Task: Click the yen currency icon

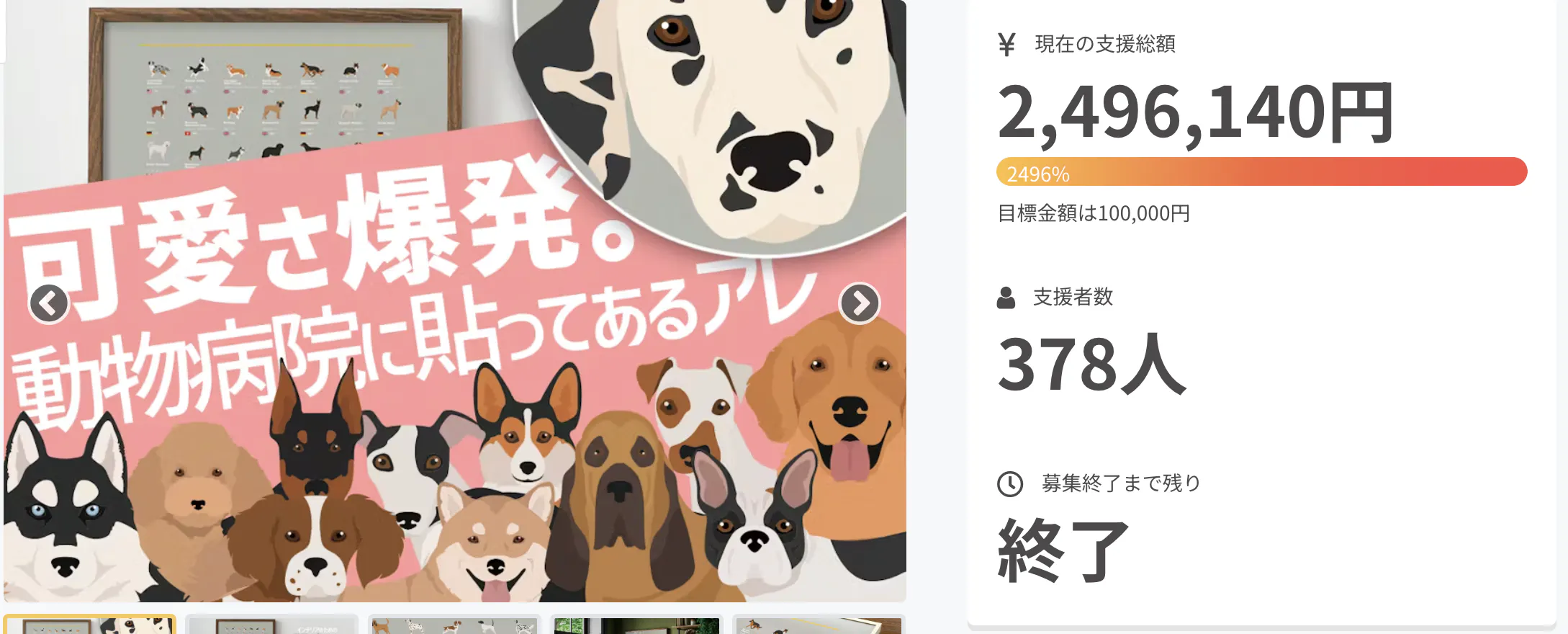Action: coord(1006,45)
